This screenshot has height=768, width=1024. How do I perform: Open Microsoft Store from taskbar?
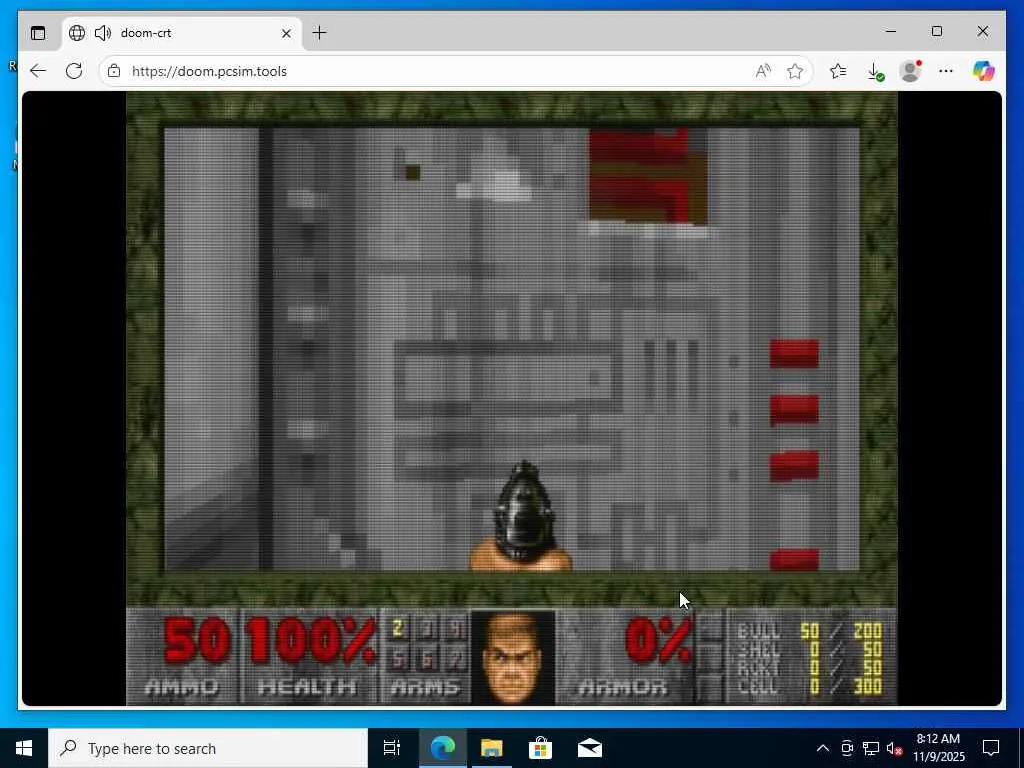pos(540,748)
